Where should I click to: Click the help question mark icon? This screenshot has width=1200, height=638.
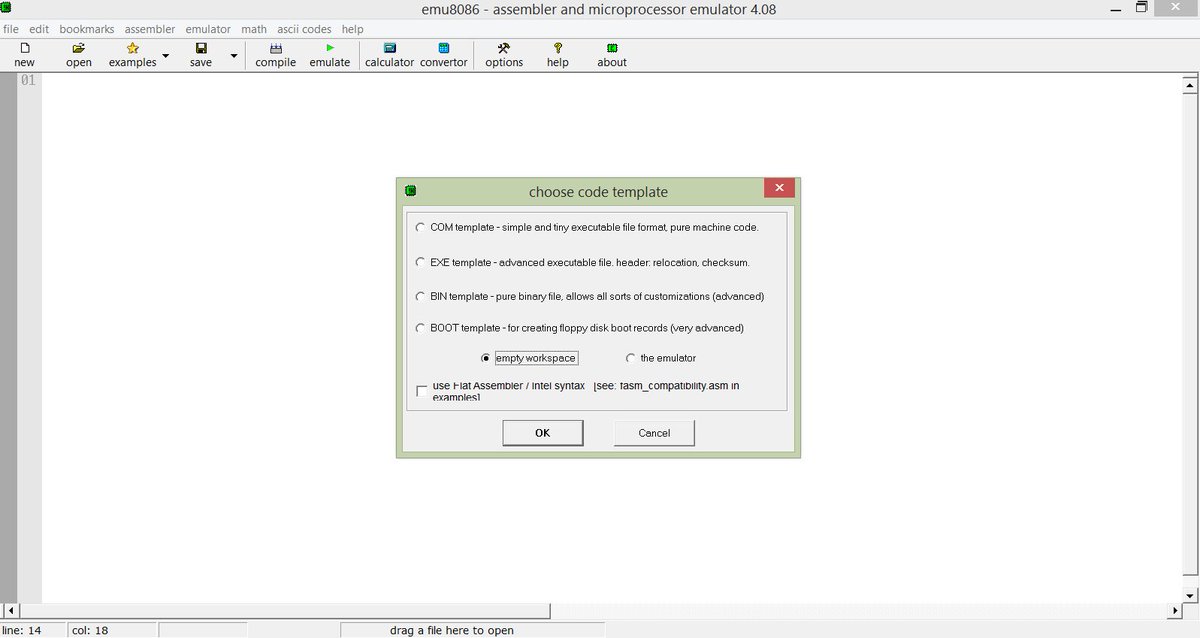558,48
